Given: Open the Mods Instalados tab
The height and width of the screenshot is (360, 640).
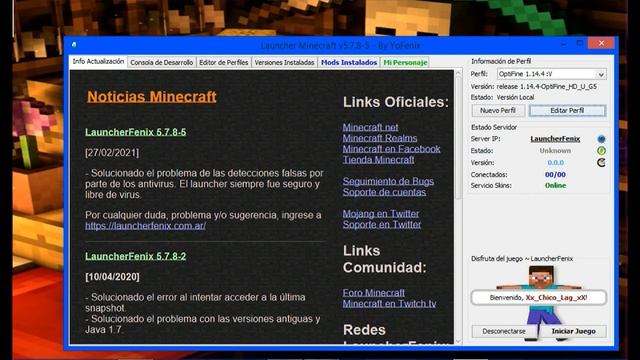Looking at the screenshot, I should [349, 62].
